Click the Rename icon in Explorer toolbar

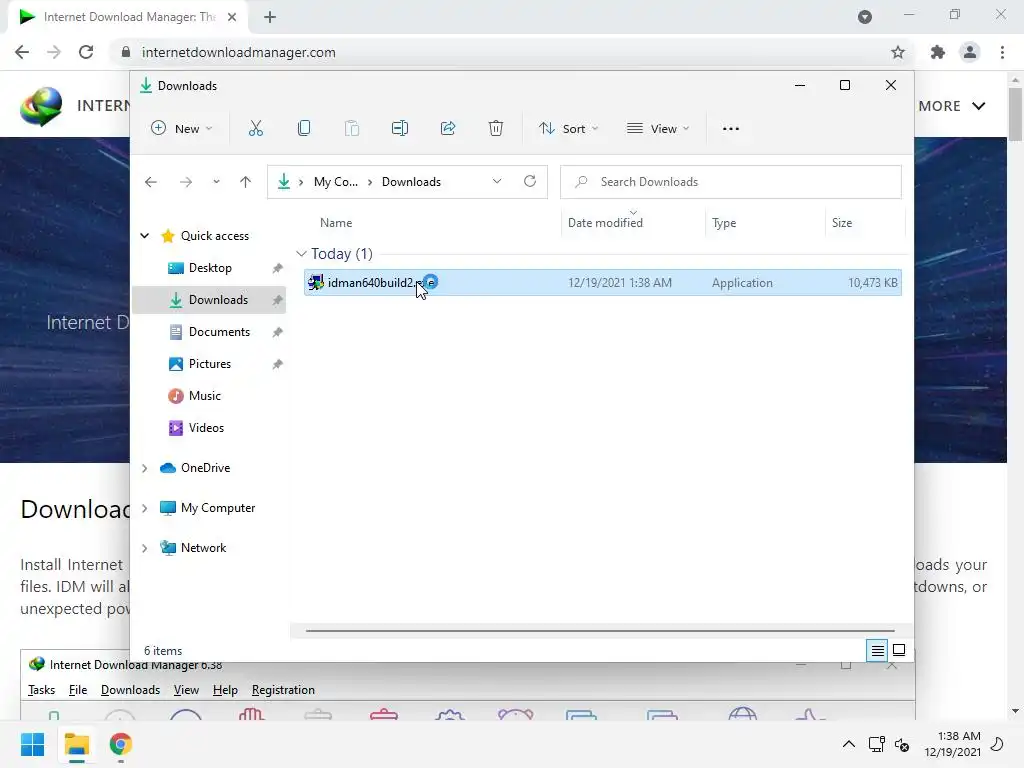point(400,129)
